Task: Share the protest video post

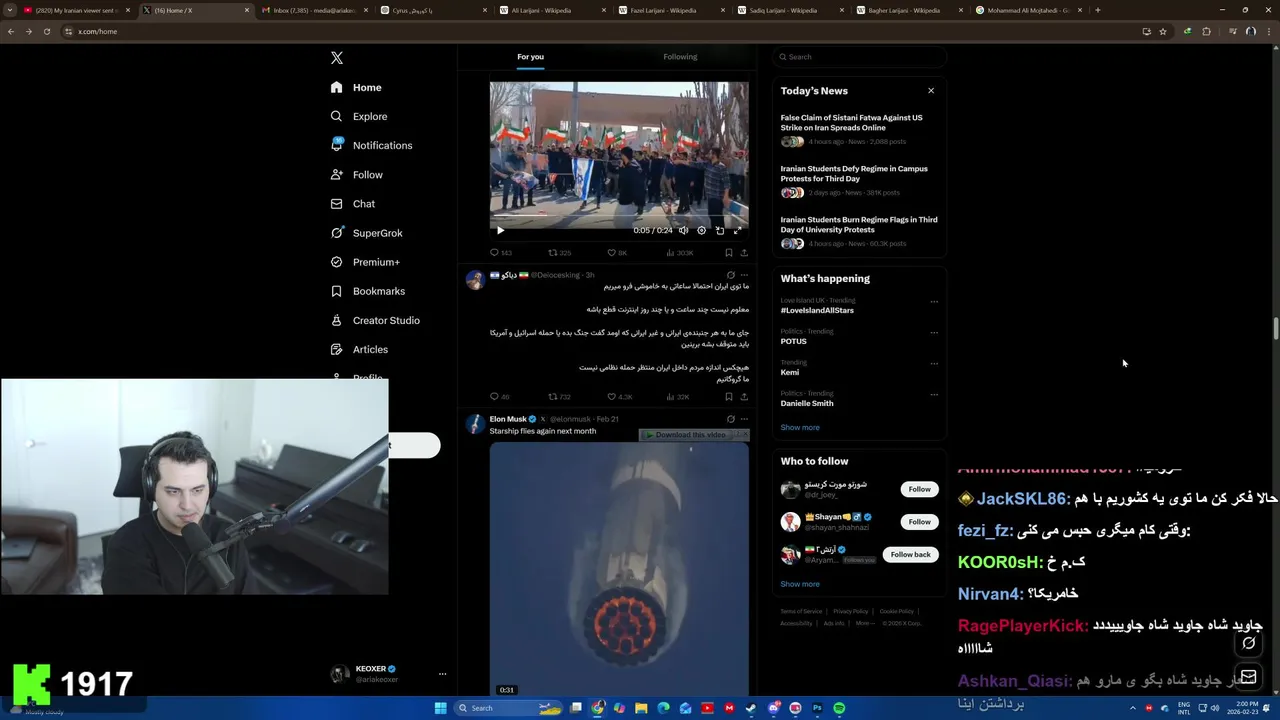Action: coord(744,253)
